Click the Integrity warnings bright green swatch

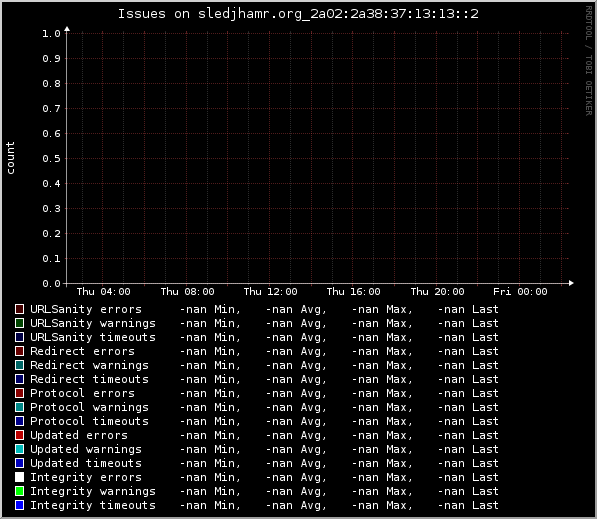pyautogui.click(x=19, y=491)
